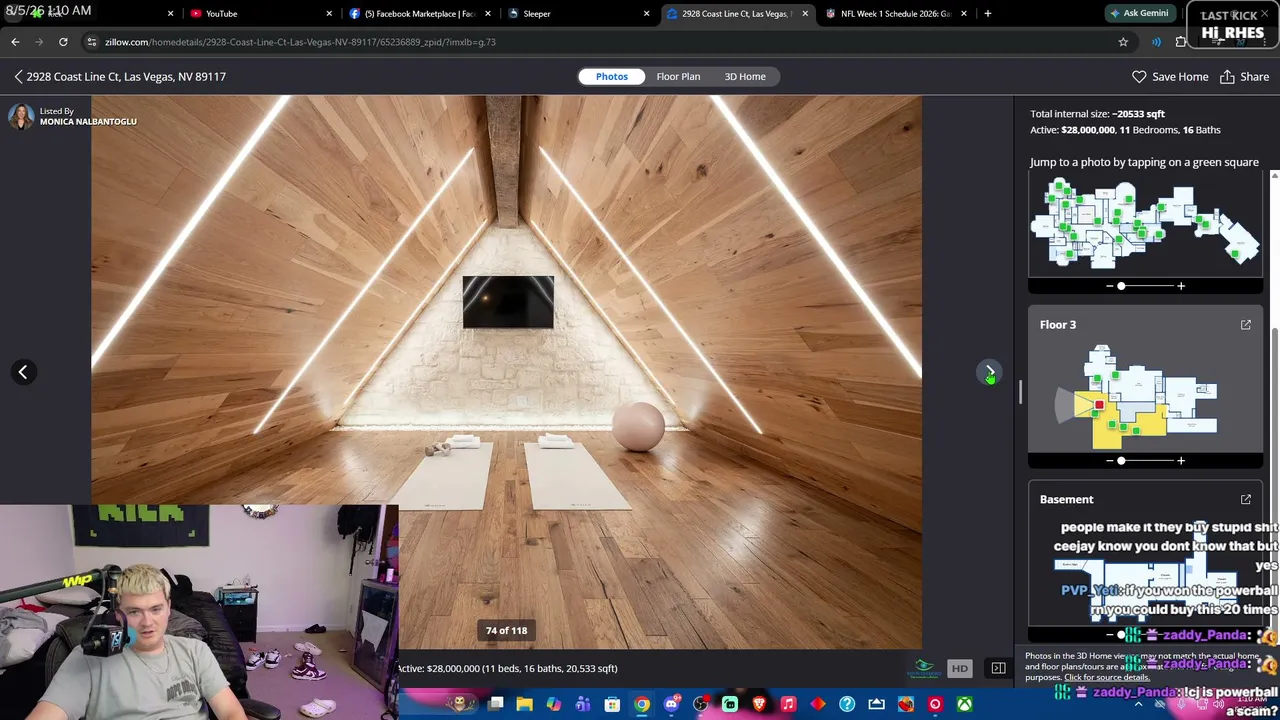View site information for zillow.com
This screenshot has height=720, width=1280.
92,42
